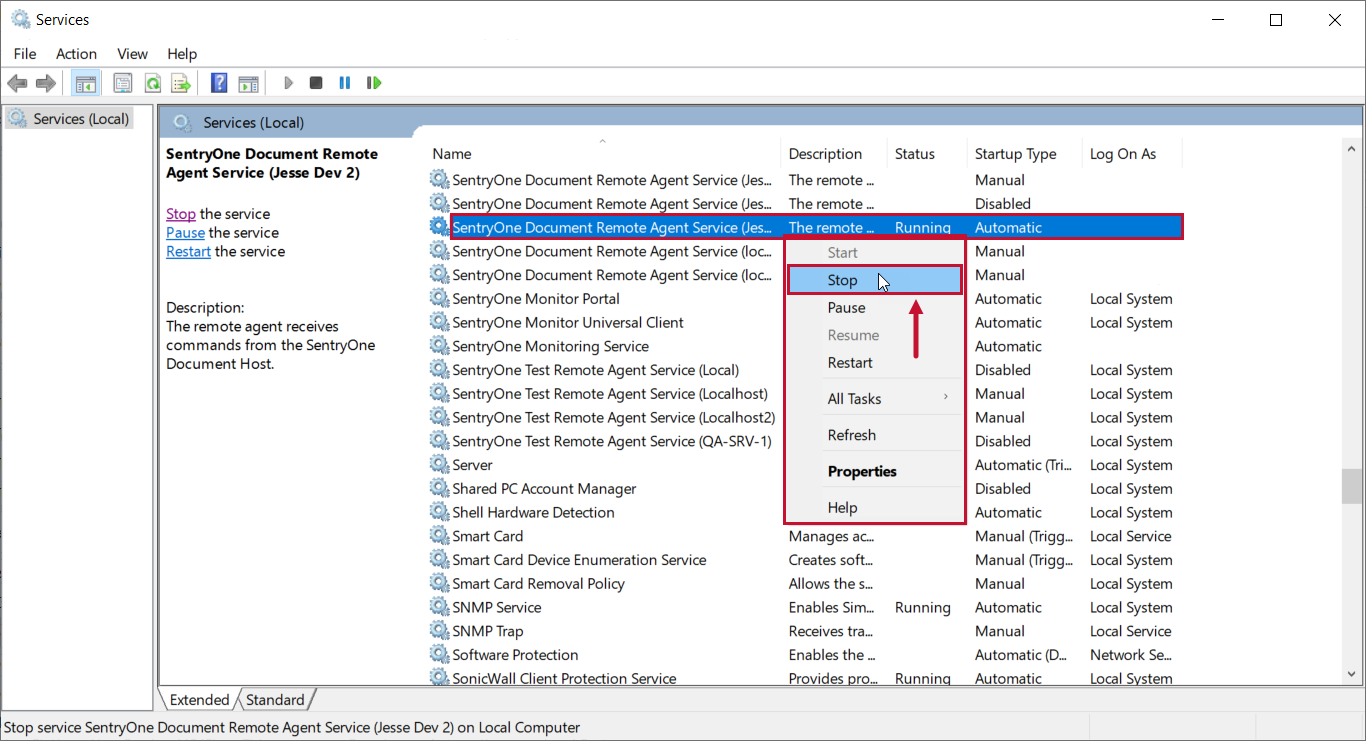Click the gear icon beside SNMP Service

click(x=439, y=607)
